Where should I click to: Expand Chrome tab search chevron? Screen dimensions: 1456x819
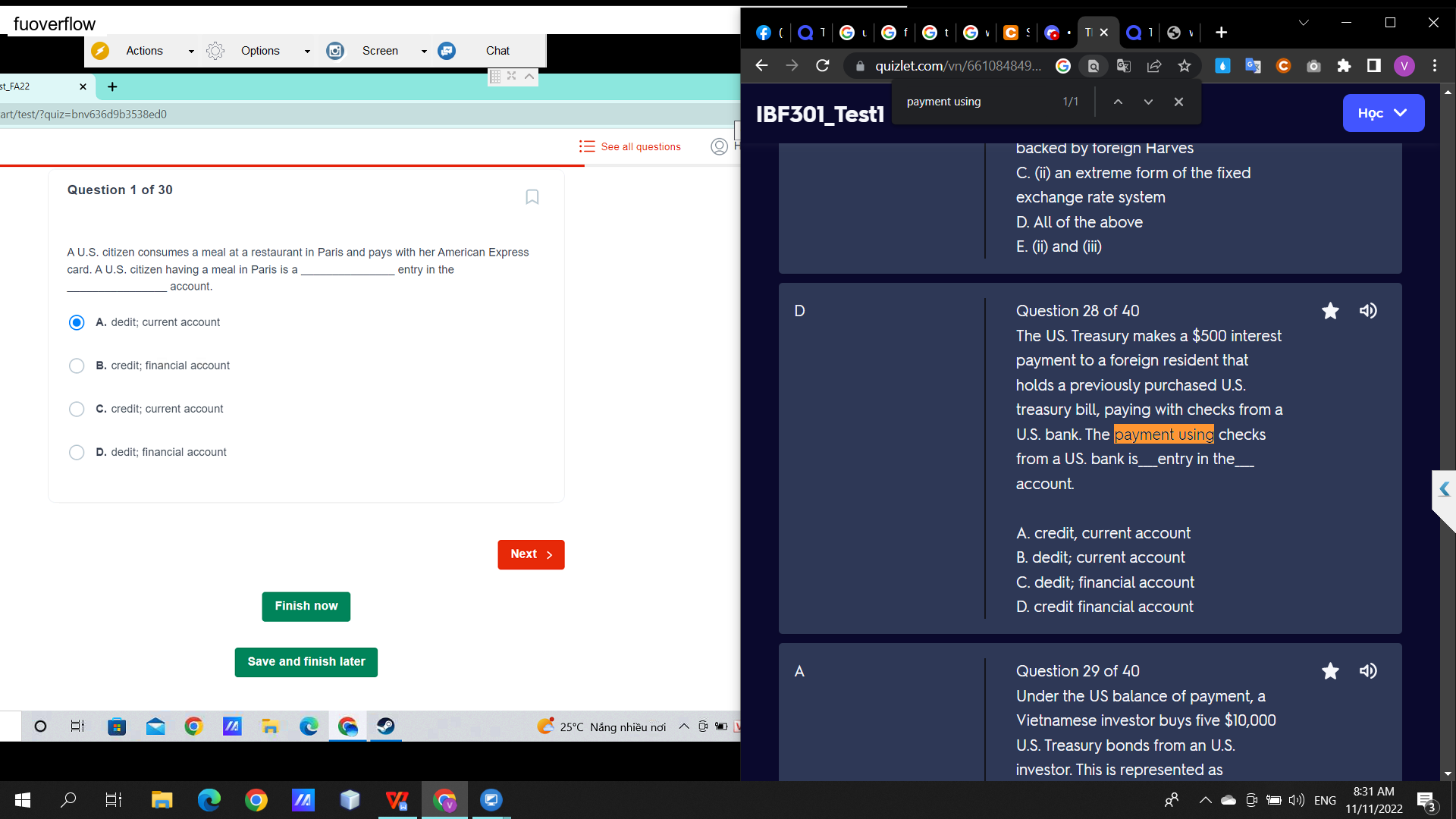(x=1304, y=23)
